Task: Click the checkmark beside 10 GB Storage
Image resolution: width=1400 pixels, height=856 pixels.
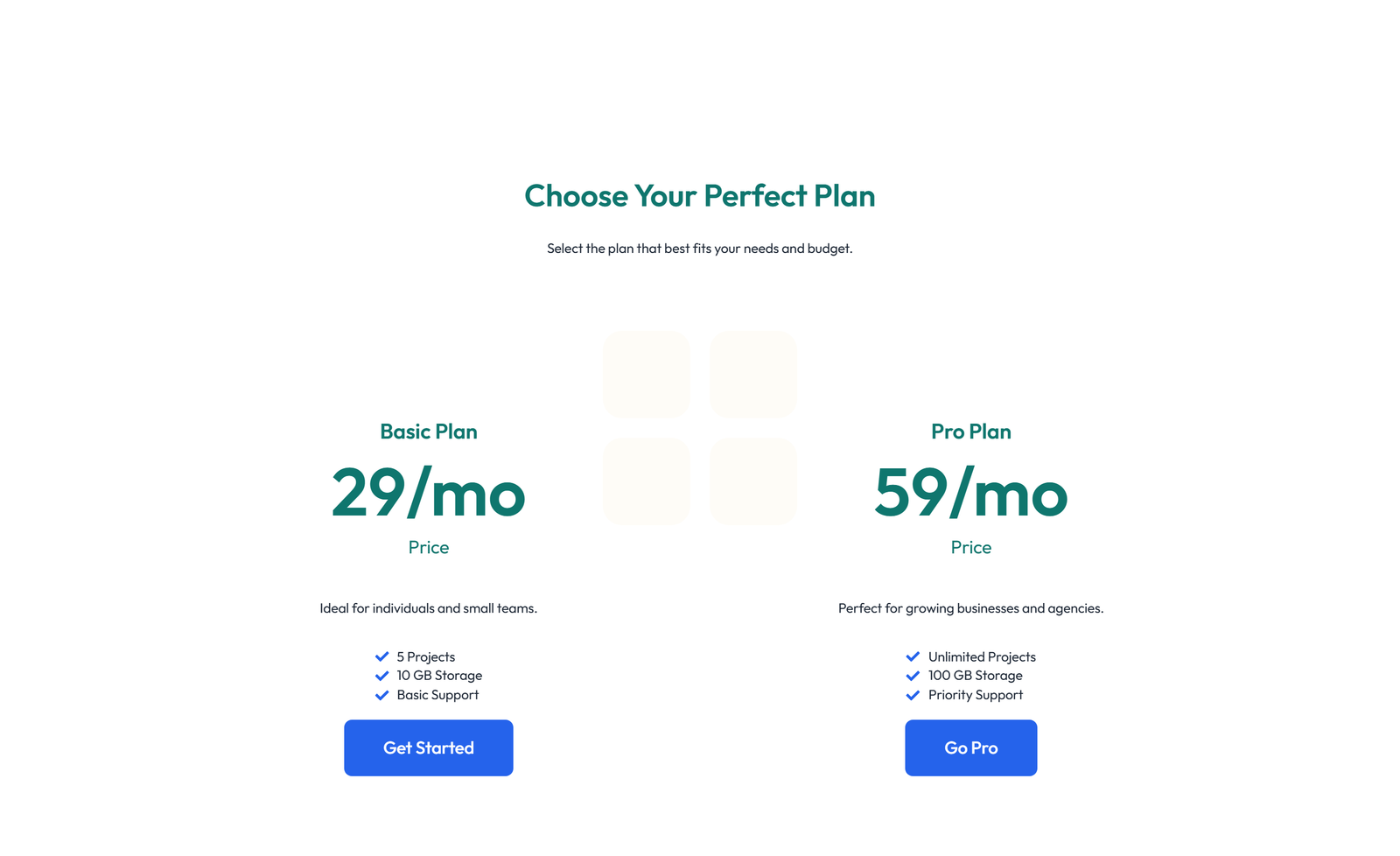Action: point(381,676)
